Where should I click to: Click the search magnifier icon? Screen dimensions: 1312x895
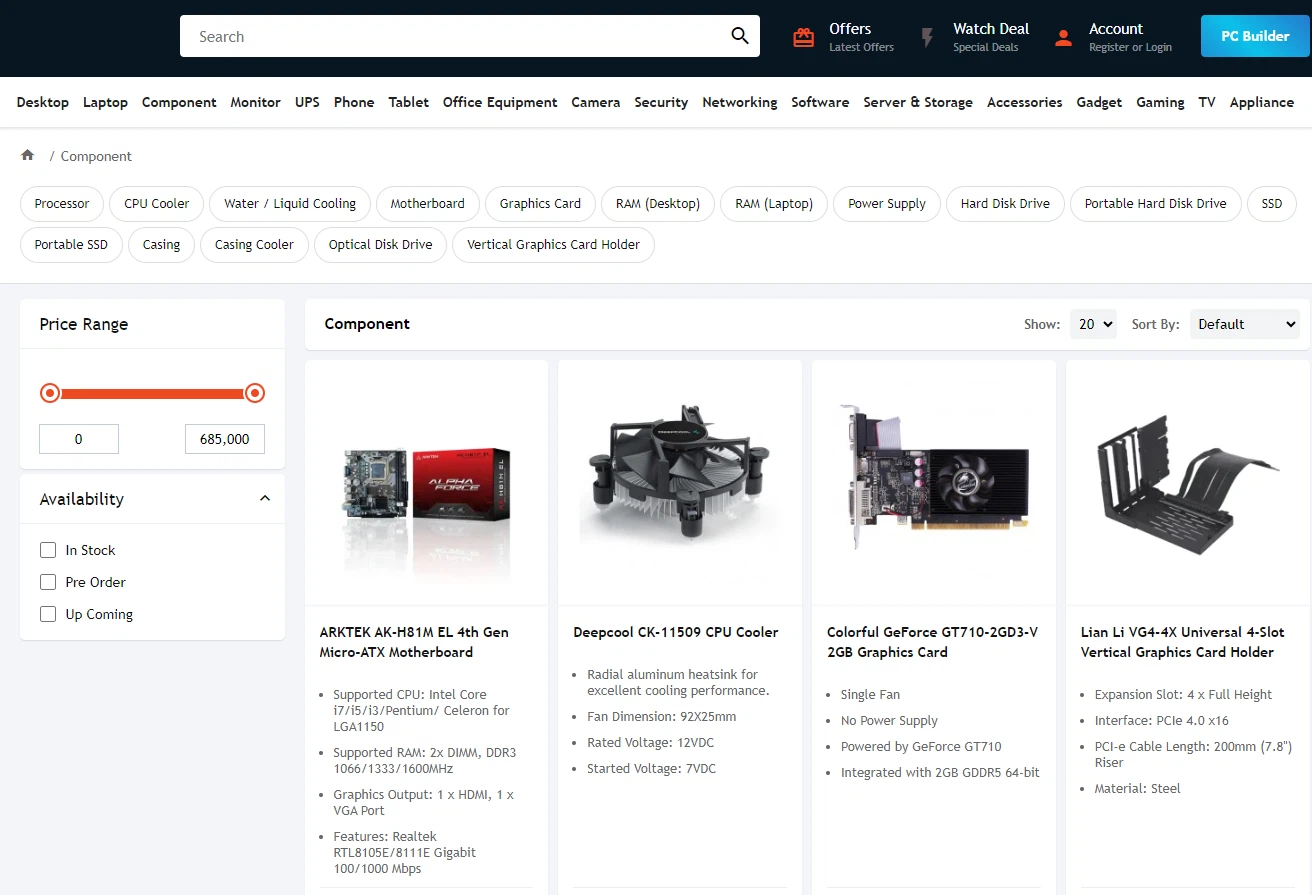point(740,36)
